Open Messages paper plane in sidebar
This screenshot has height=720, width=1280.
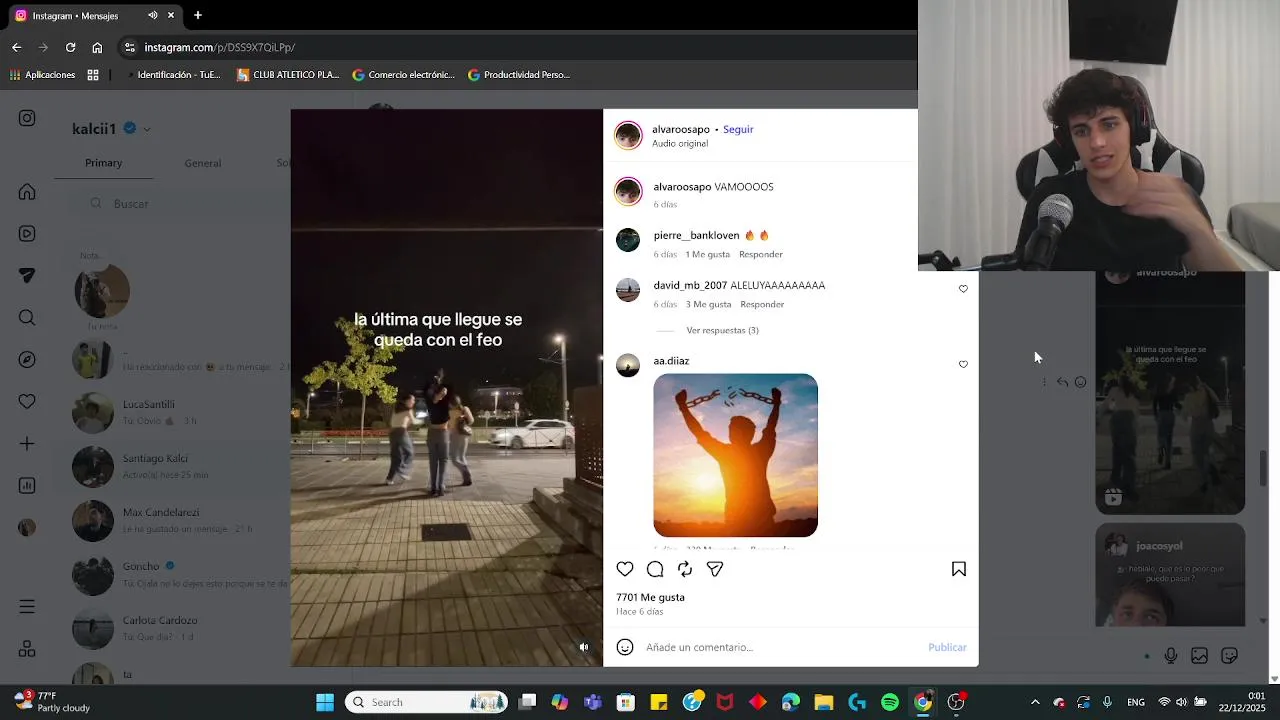click(x=27, y=276)
